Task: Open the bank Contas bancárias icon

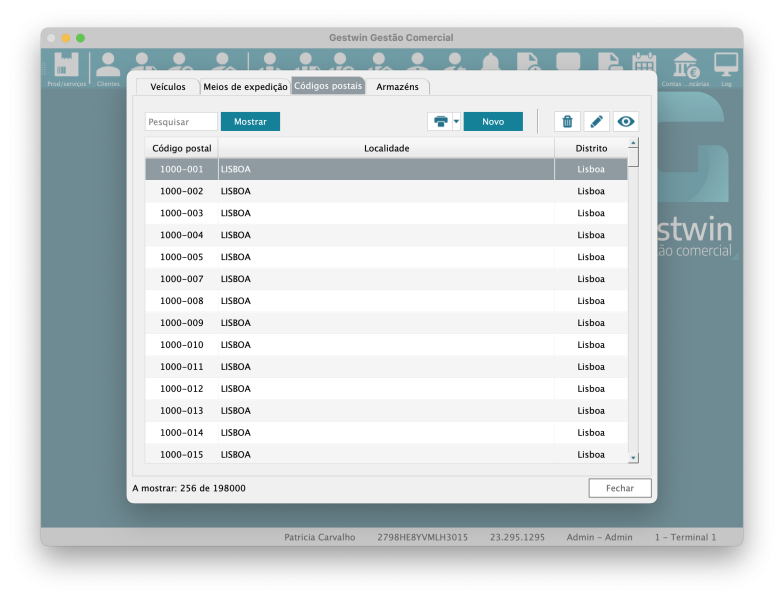Action: (686, 68)
